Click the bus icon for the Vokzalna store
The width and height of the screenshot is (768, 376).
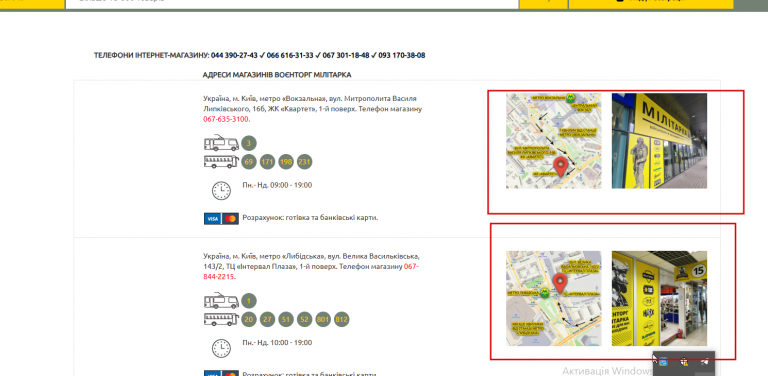pos(221,162)
